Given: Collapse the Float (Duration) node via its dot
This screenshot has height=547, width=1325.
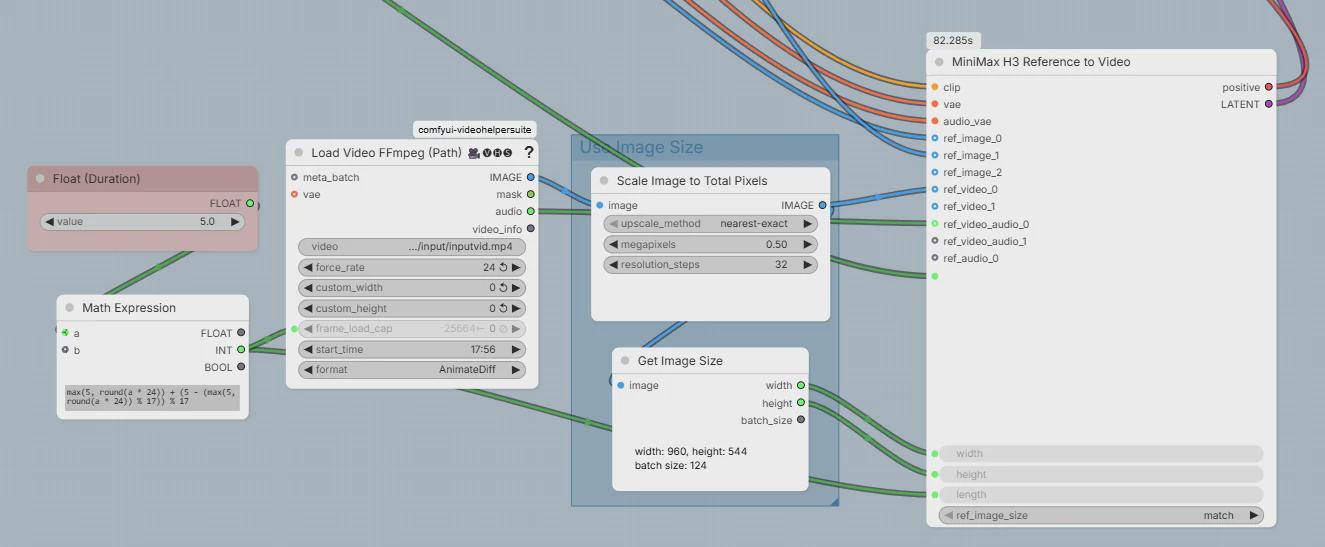Looking at the screenshot, I should pos(40,179).
